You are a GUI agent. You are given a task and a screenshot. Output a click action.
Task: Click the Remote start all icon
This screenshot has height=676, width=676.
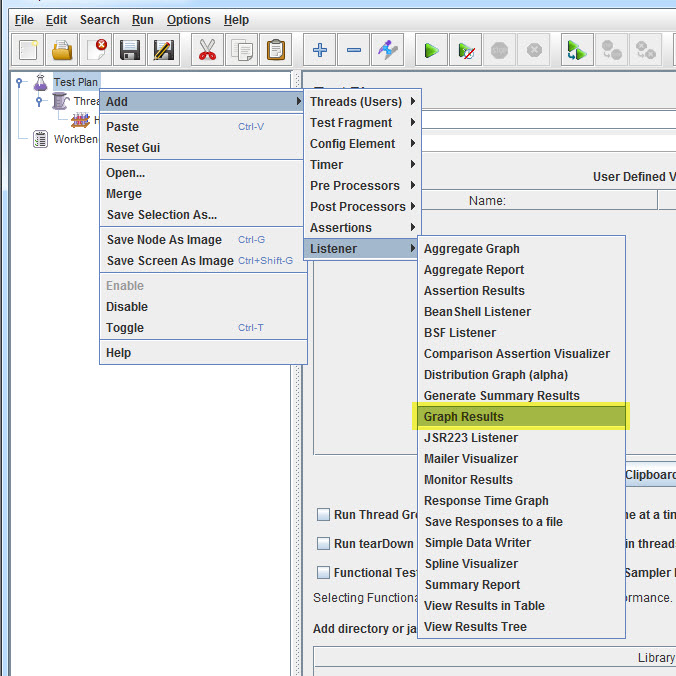(x=577, y=50)
